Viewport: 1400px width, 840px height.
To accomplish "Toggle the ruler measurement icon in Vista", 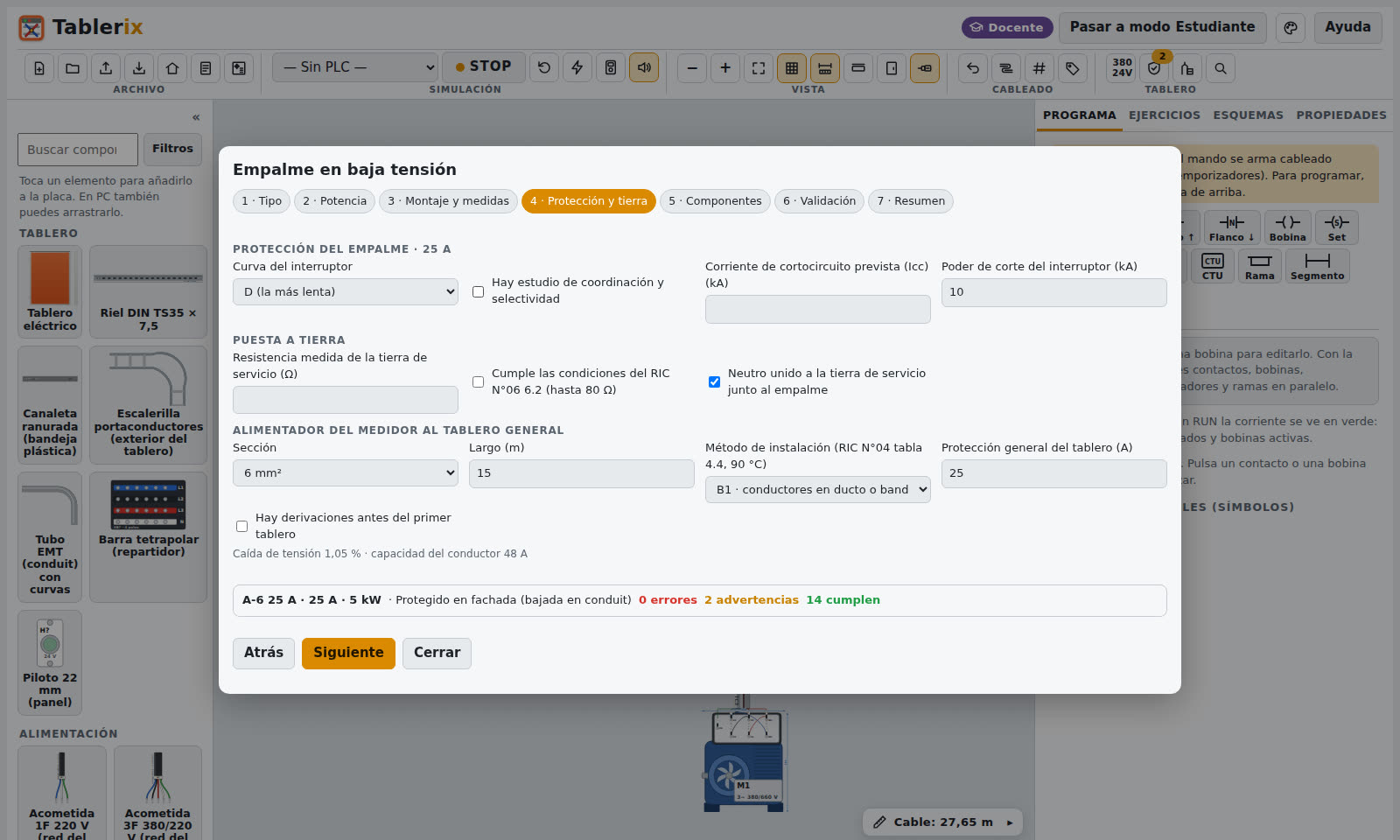I will click(x=825, y=68).
